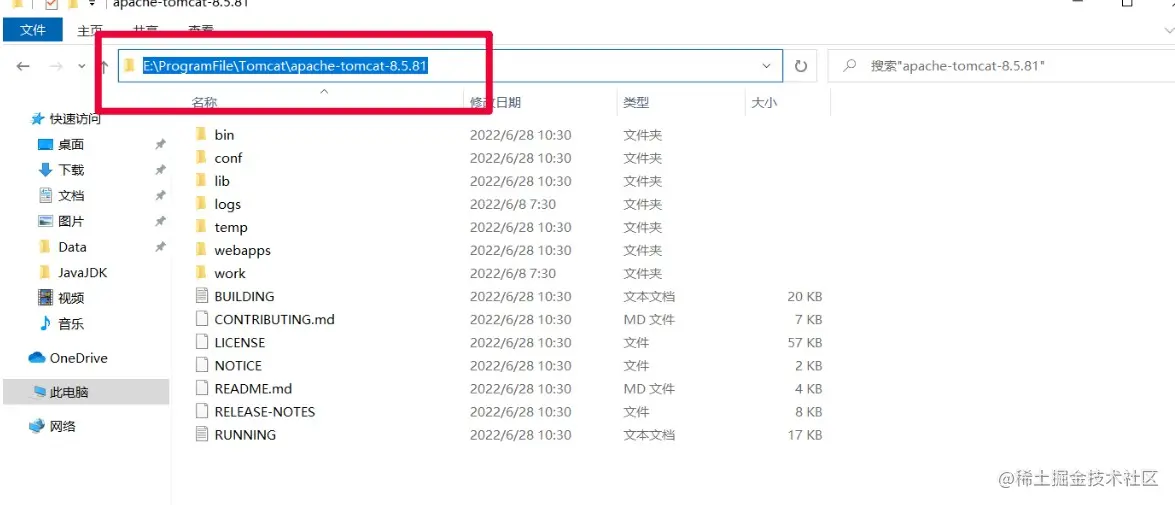1175x505 pixels.
Task: Click the CONTRIBUTING.md file icon
Action: point(201,319)
